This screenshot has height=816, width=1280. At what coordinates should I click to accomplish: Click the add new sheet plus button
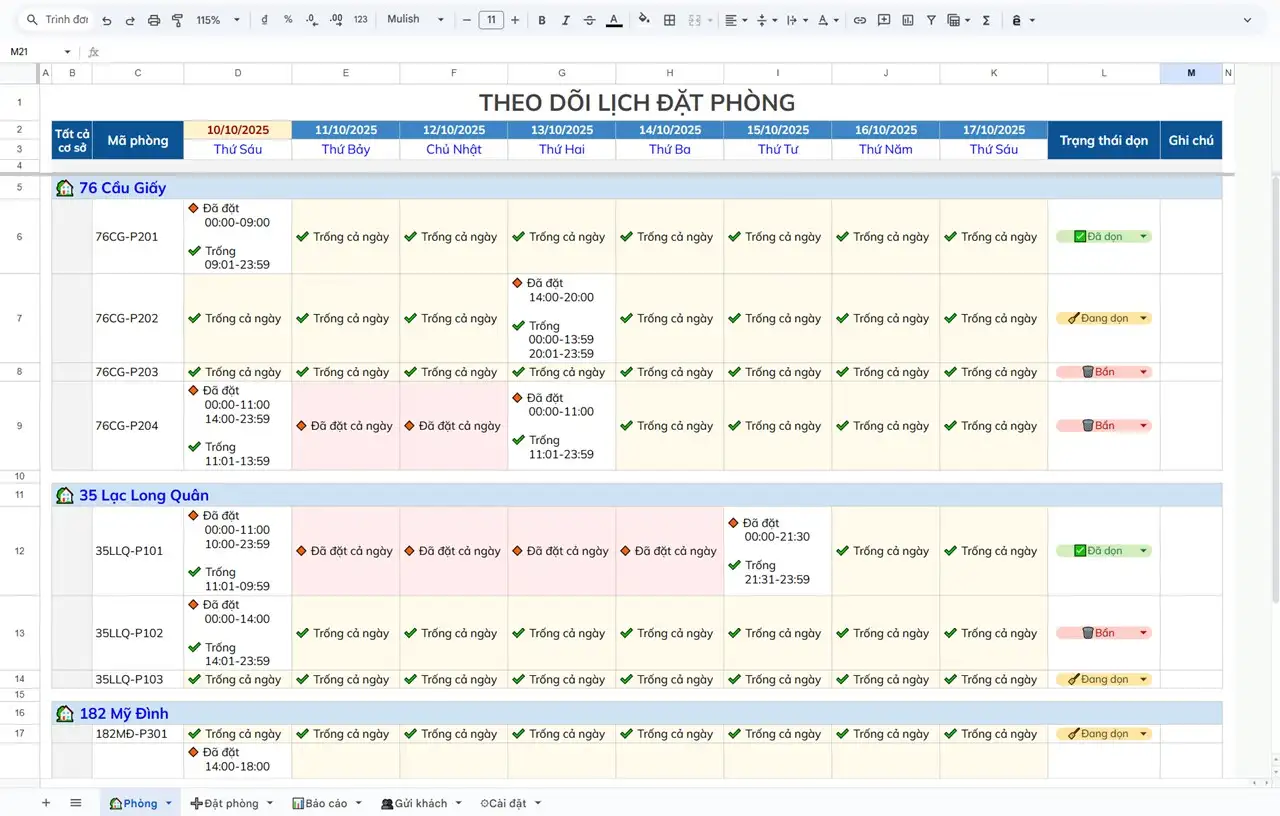(46, 803)
